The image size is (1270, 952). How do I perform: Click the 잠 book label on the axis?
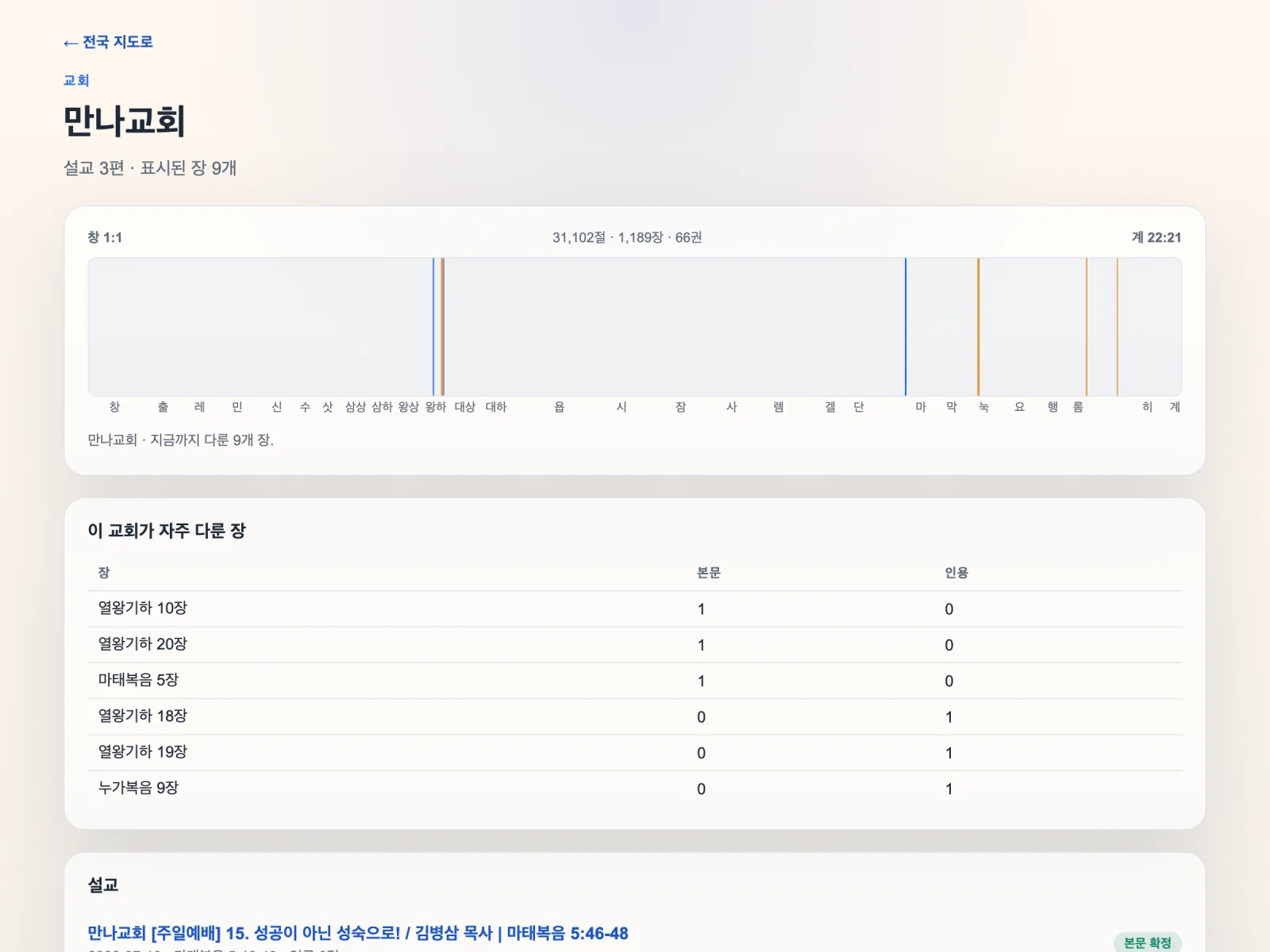tap(680, 407)
